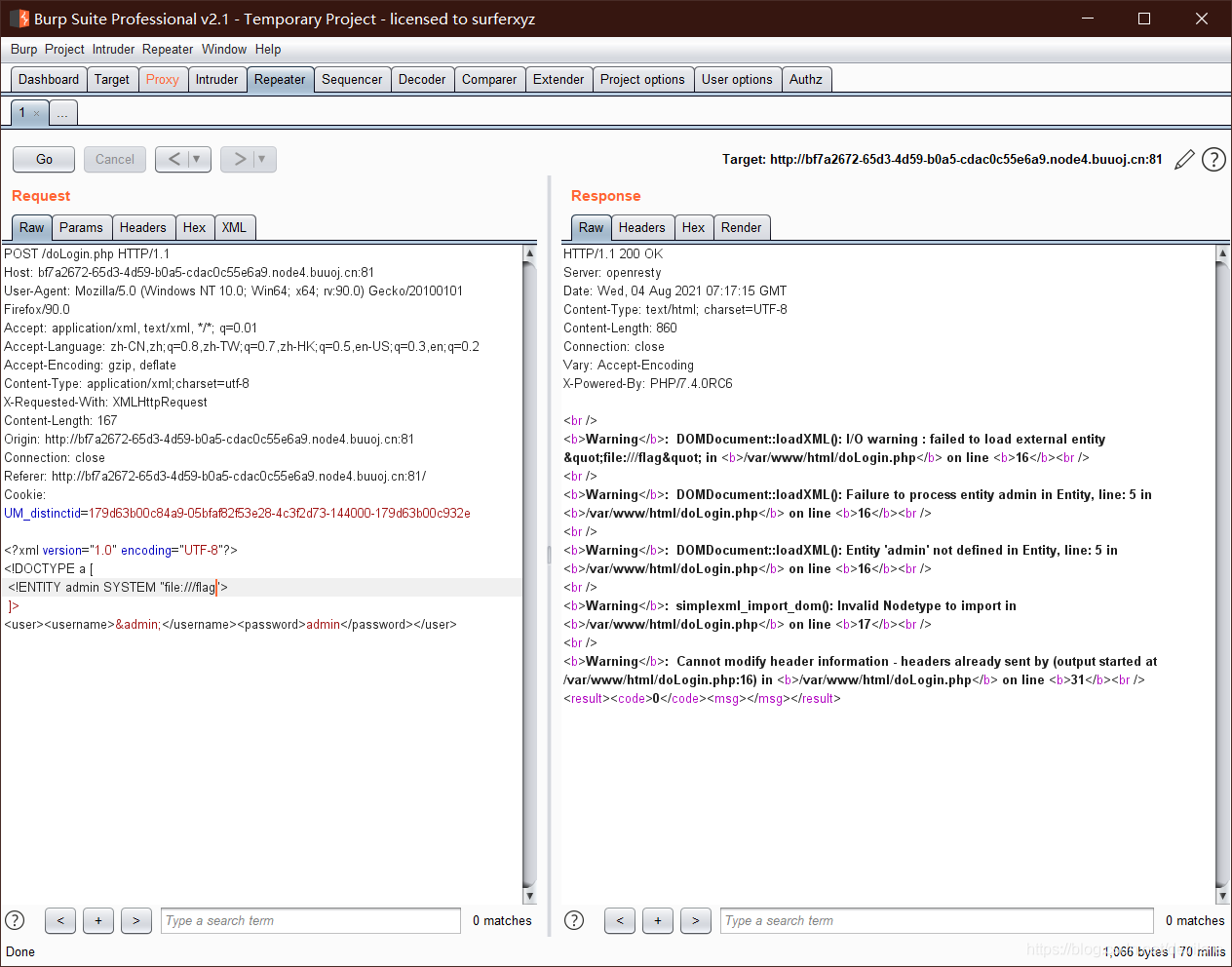Switch to the Proxy tab
1232x967 pixels.
[163, 80]
